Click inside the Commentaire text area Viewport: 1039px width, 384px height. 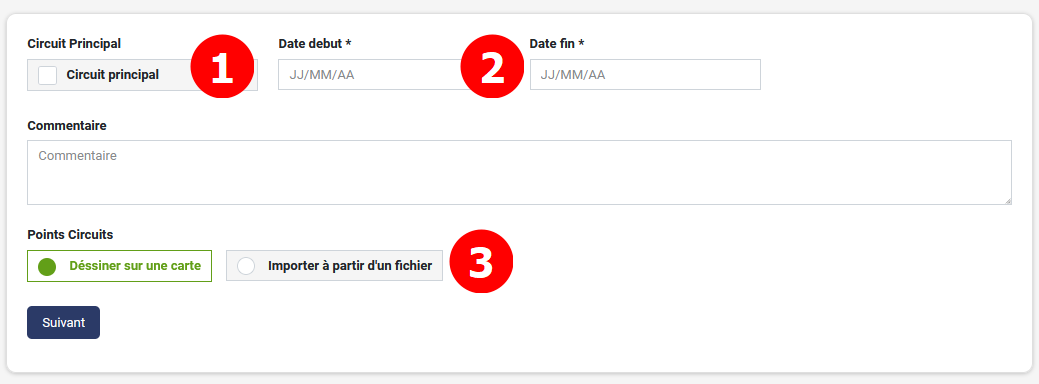[520, 172]
